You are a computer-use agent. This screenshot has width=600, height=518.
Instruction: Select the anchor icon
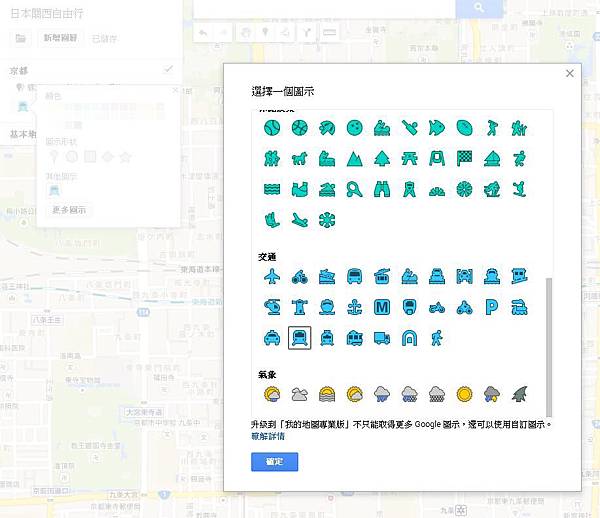355,307
